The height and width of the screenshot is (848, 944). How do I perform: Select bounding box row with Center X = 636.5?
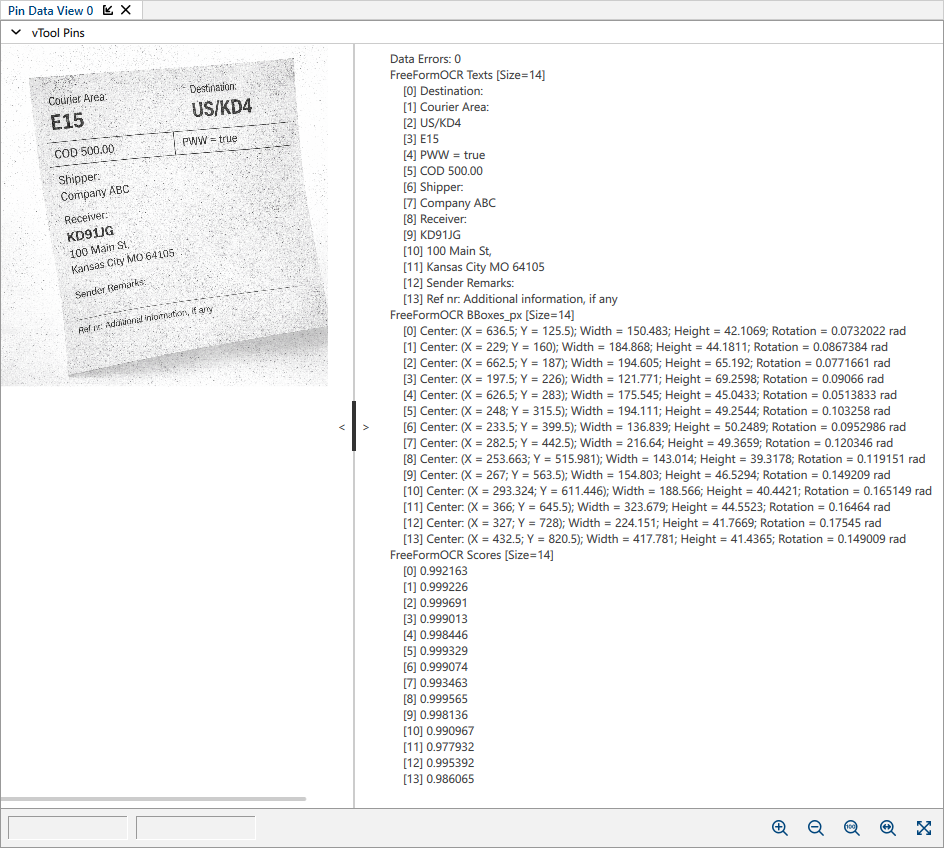654,331
